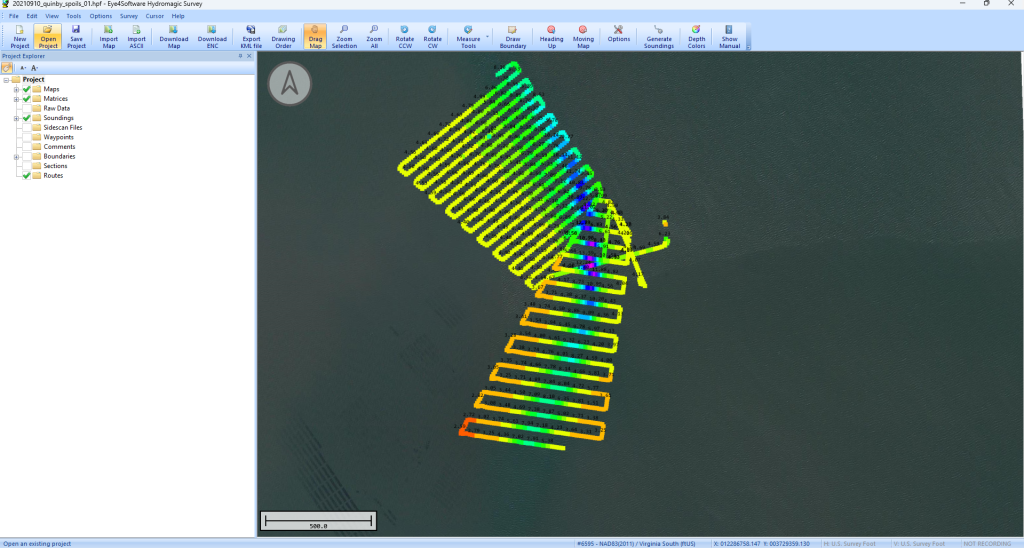The width and height of the screenshot is (1024, 548).
Task: Uncheck the Maps folder checkbox
Action: click(27, 89)
